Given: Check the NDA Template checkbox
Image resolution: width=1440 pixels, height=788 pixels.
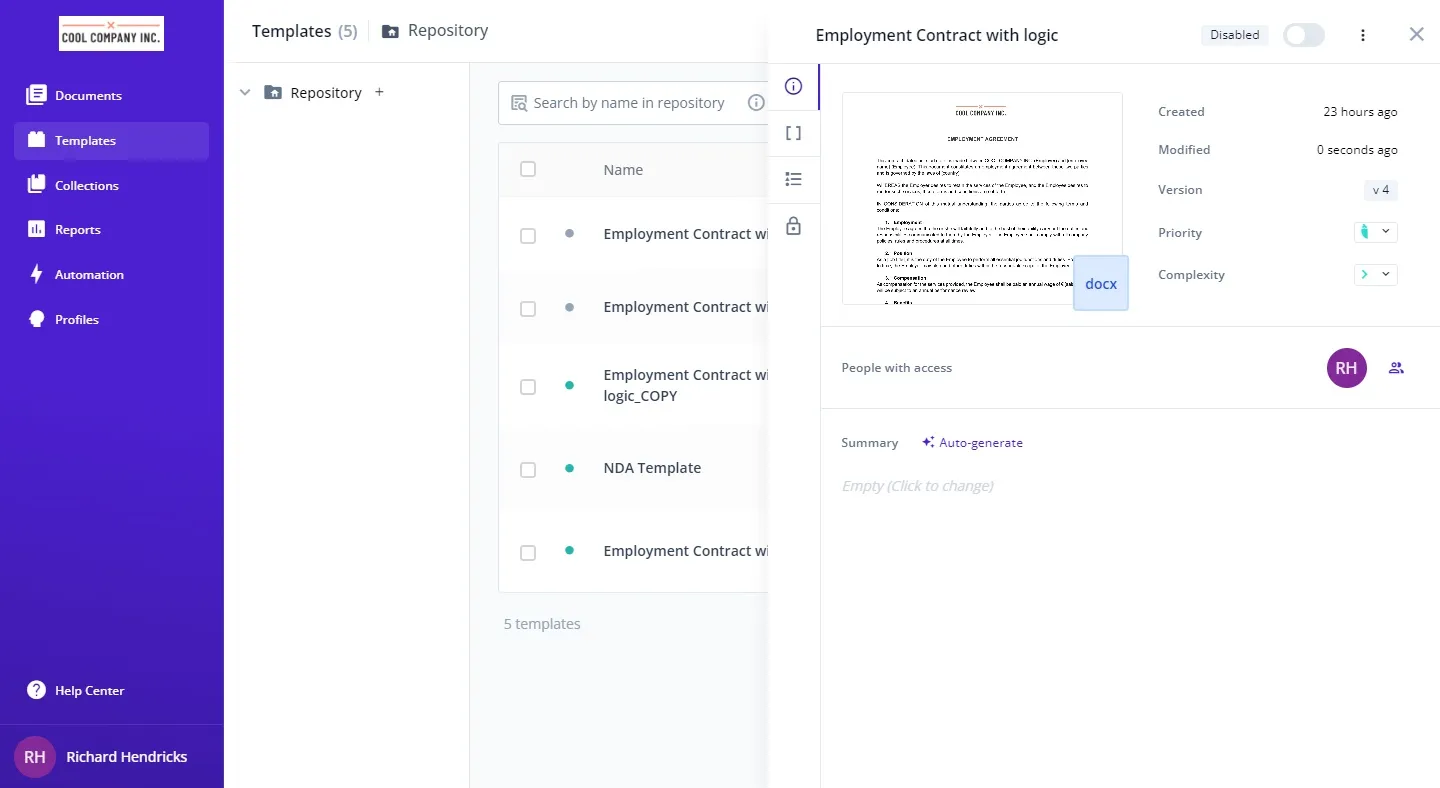Looking at the screenshot, I should click(x=528, y=469).
